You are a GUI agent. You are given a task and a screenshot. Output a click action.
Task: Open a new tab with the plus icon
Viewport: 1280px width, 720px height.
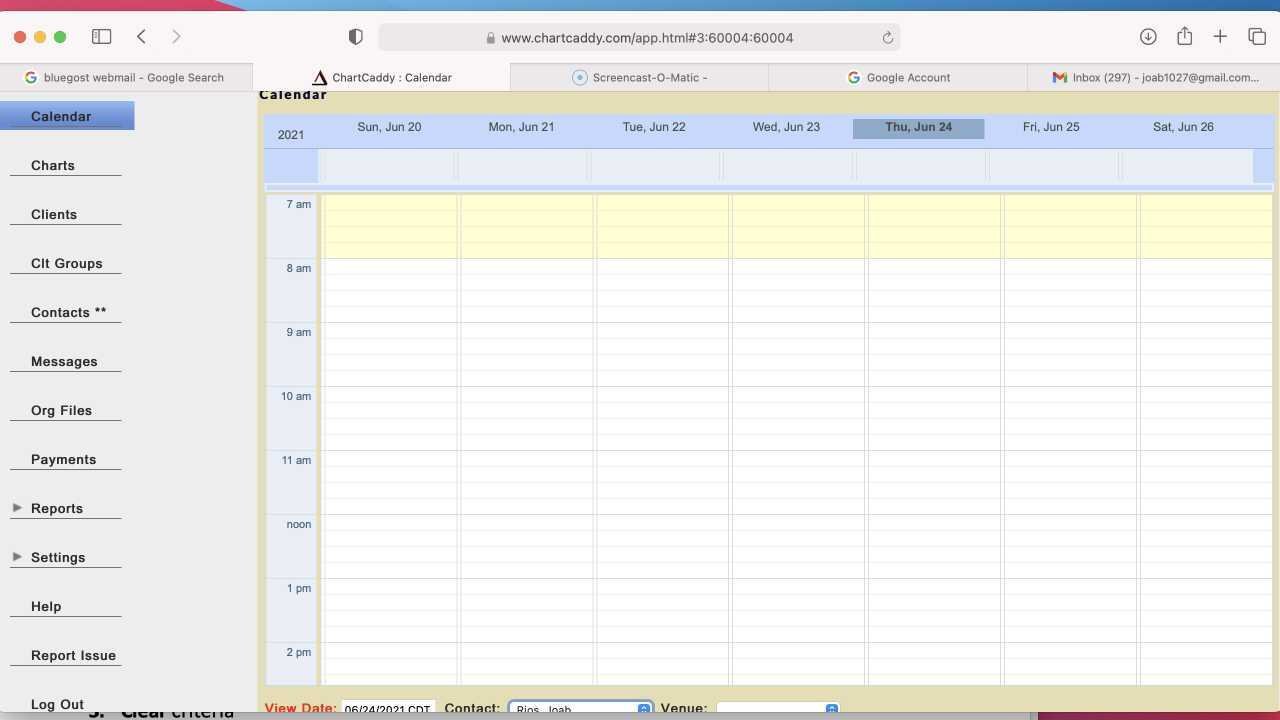click(1220, 36)
